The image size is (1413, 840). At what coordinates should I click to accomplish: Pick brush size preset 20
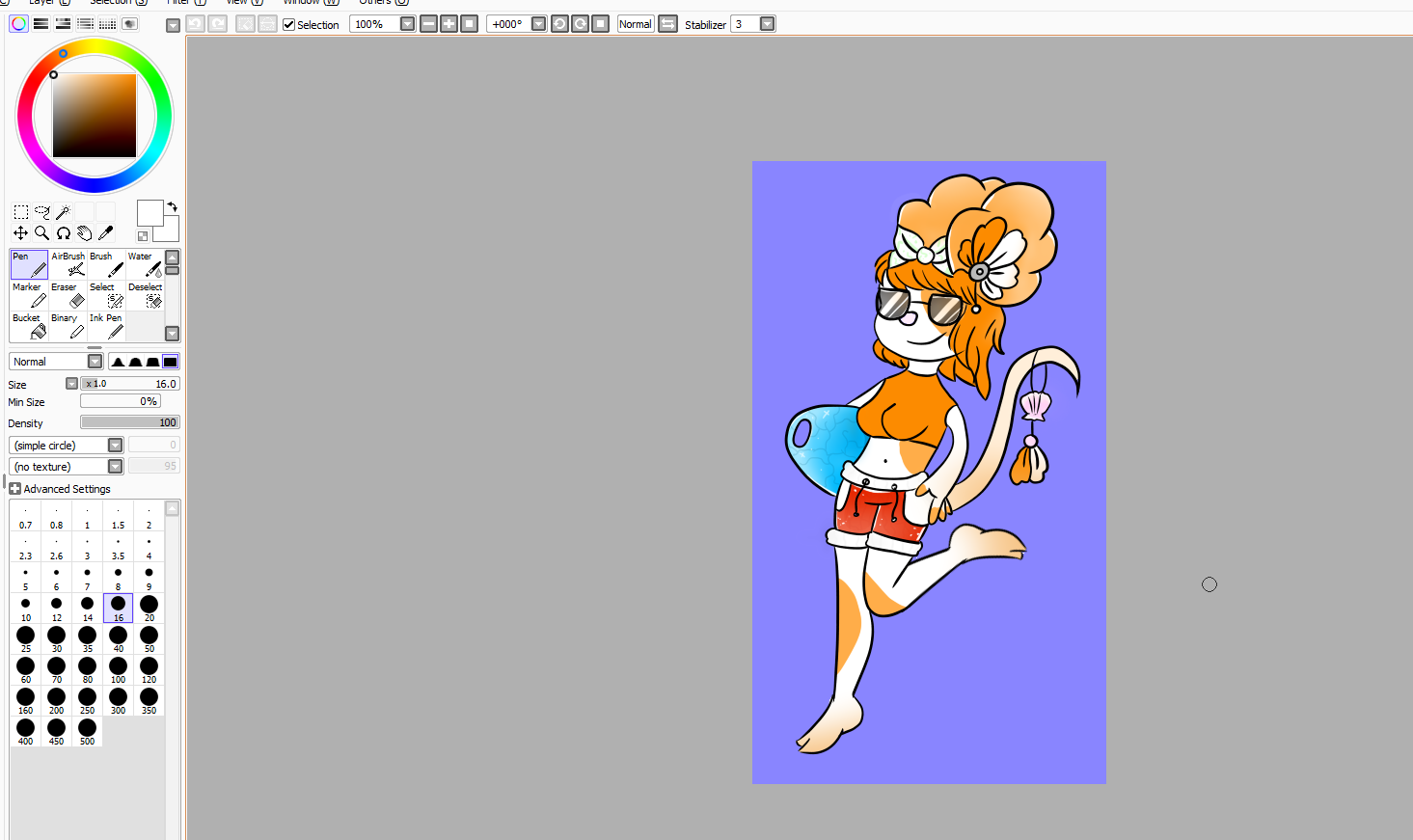click(149, 609)
